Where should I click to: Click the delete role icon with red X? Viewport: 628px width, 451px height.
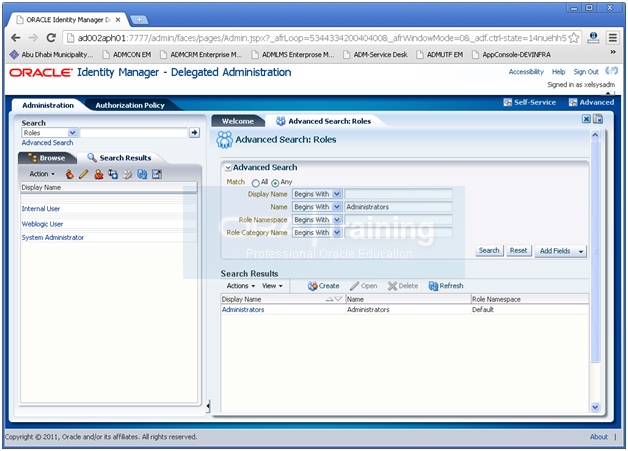pos(99,174)
